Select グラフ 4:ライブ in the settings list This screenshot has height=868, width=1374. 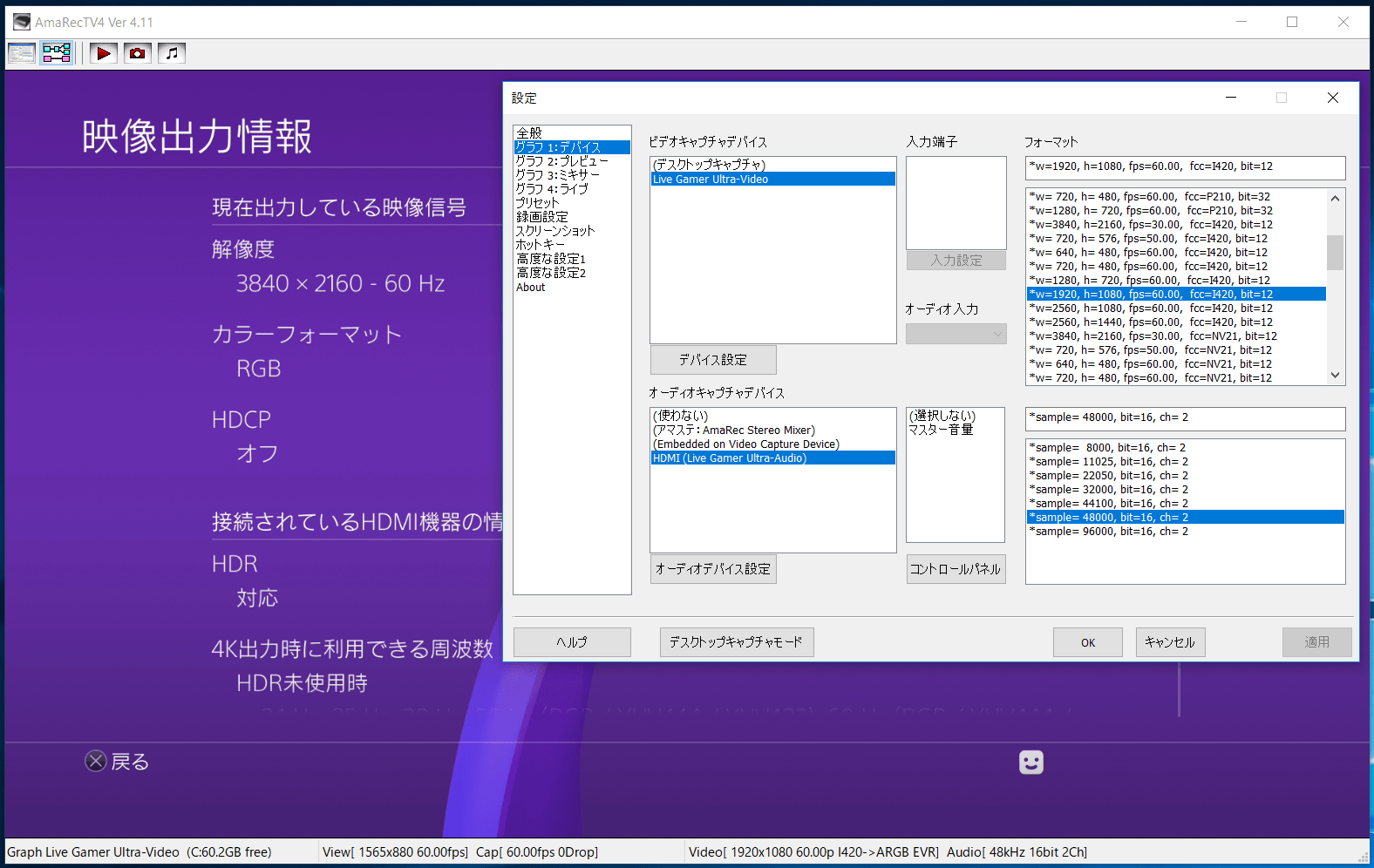(572, 189)
